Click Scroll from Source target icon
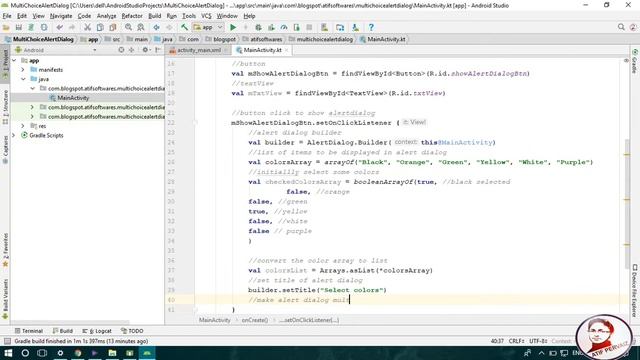 pyautogui.click(x=121, y=50)
